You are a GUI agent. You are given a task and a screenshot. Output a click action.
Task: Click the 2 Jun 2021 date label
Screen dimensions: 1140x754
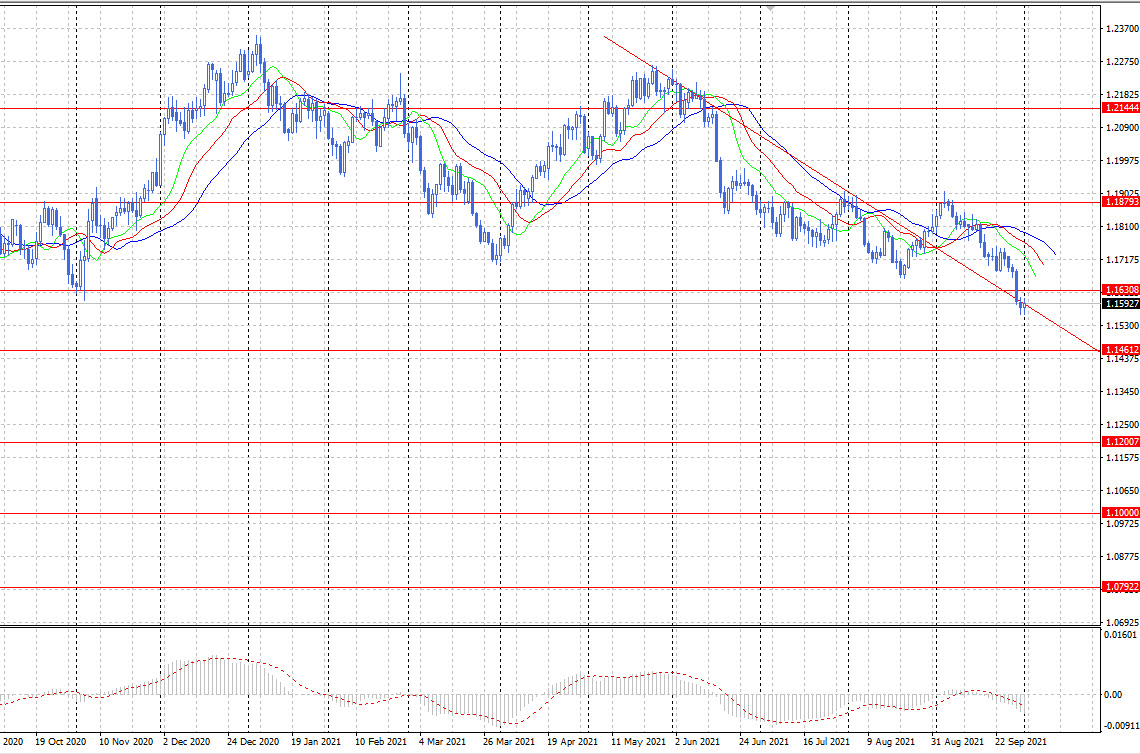[x=697, y=742]
